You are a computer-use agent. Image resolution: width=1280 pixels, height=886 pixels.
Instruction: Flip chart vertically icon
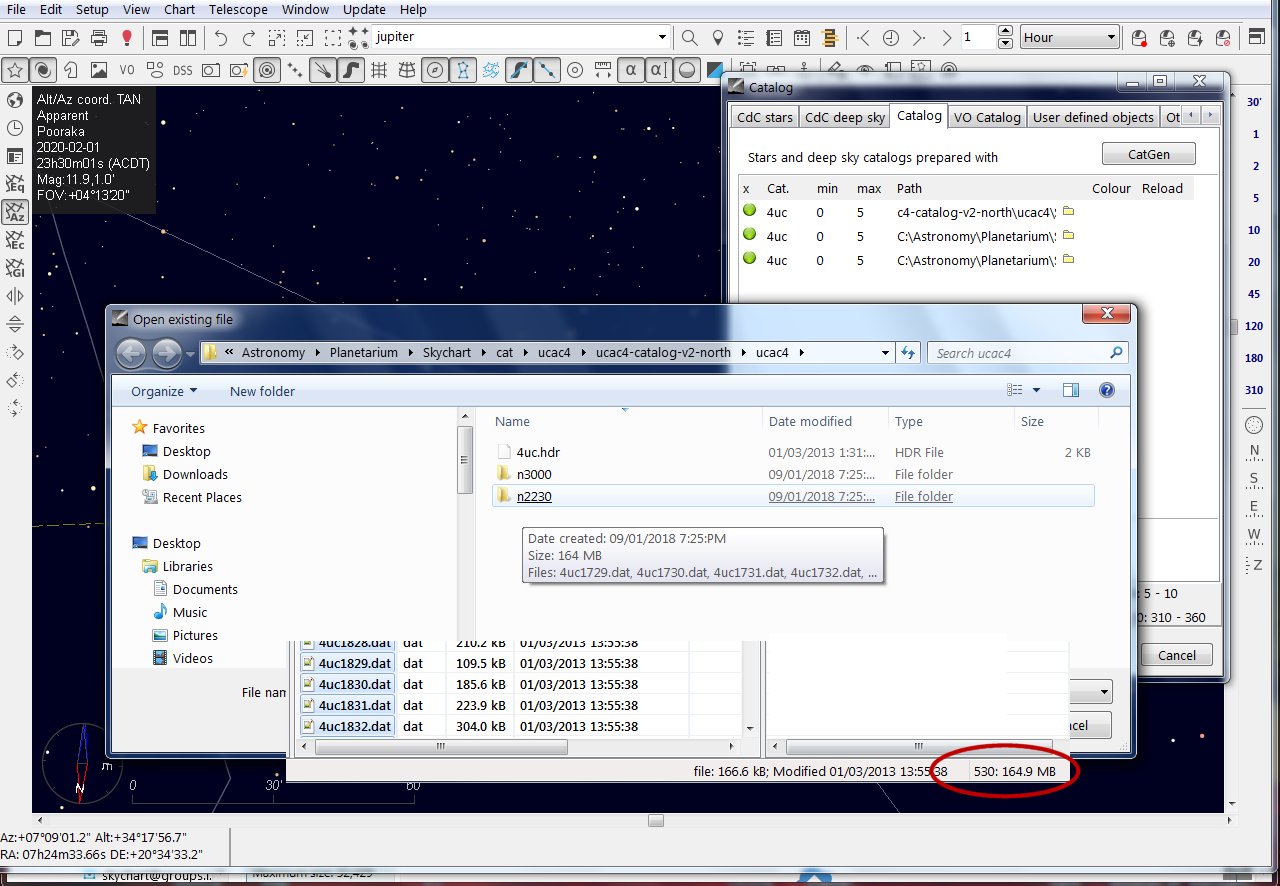[15, 324]
